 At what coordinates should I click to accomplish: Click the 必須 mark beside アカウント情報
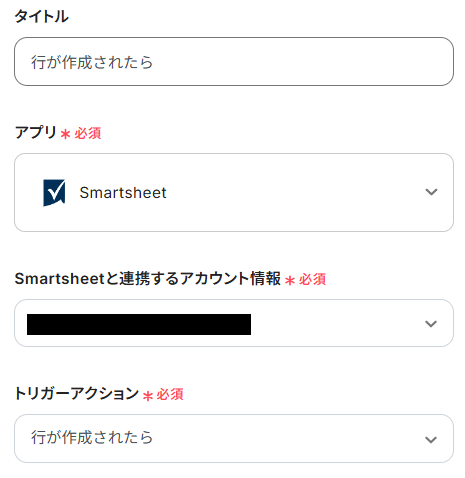tap(312, 279)
